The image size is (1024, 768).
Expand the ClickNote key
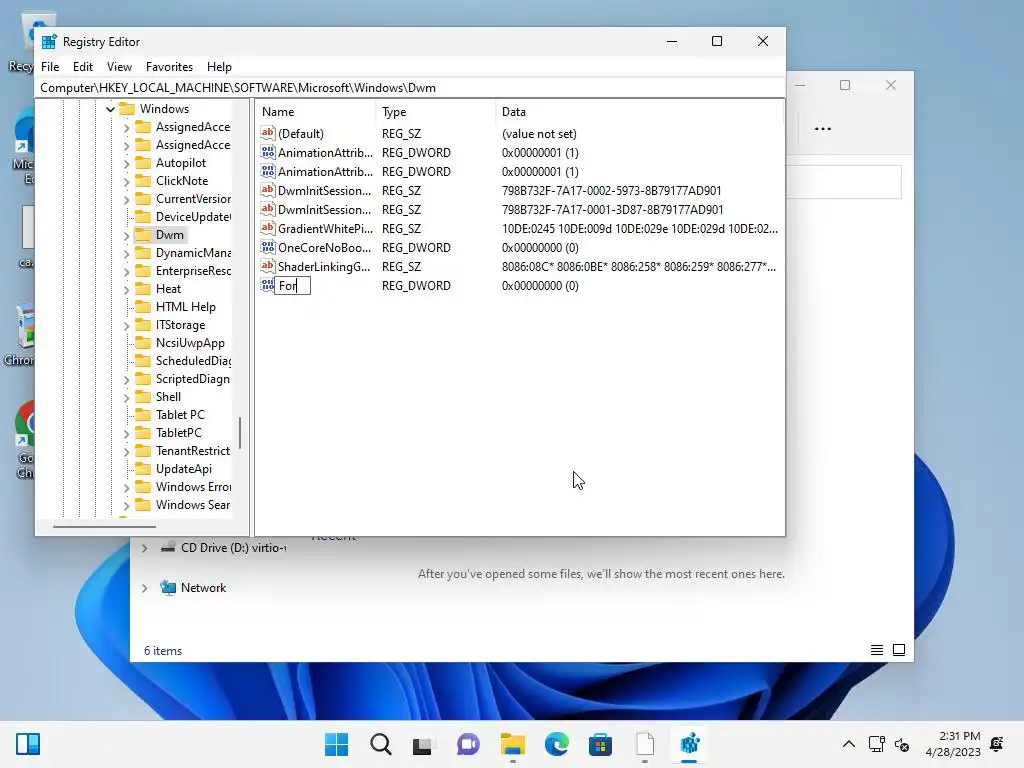pos(127,181)
